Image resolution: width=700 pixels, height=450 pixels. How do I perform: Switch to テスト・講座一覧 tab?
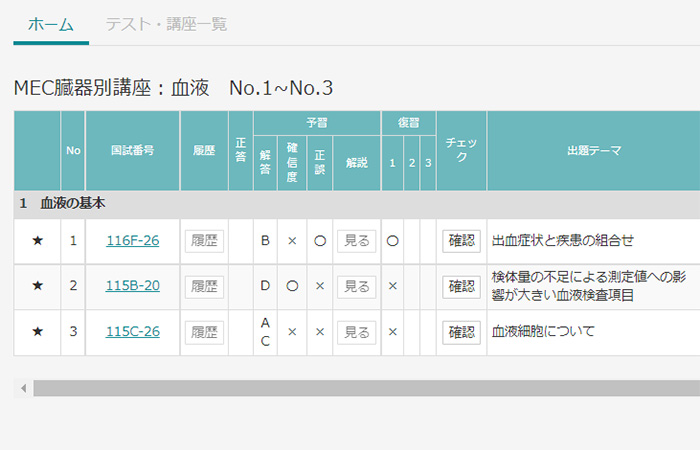166,25
